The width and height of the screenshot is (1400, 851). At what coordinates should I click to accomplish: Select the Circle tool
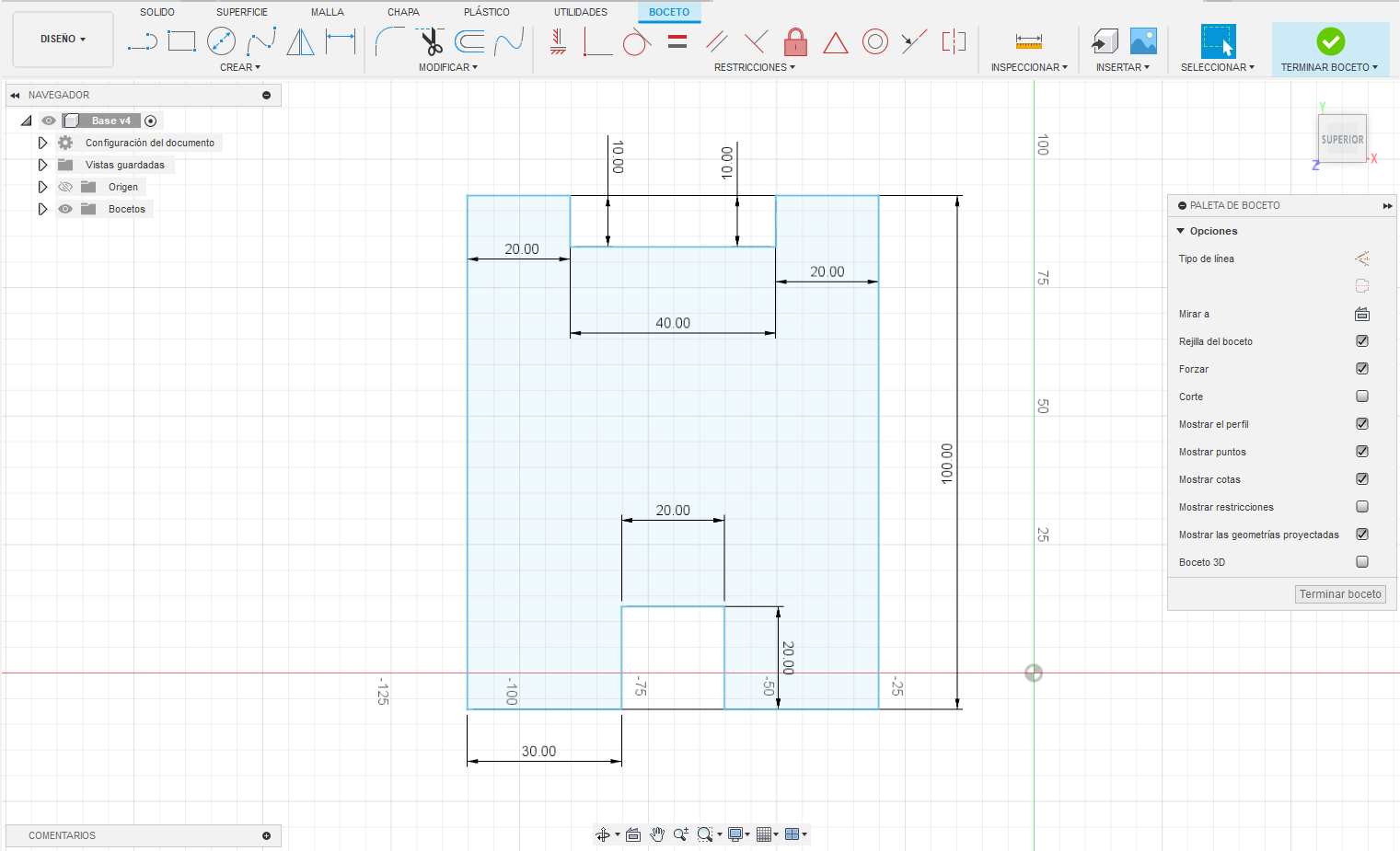[x=222, y=41]
